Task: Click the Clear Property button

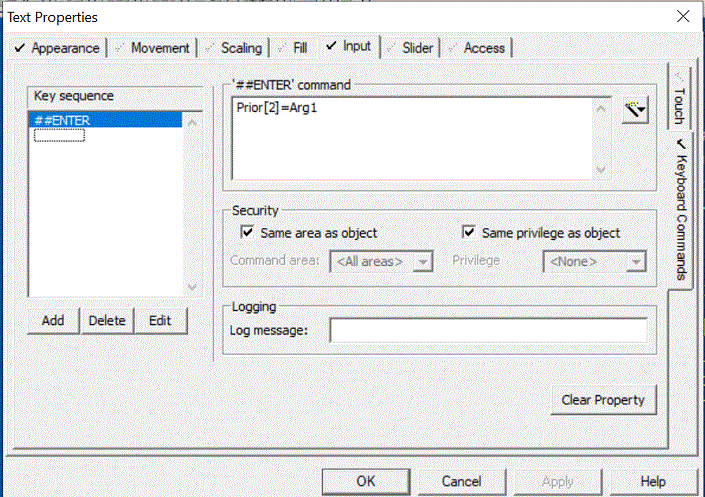Action: coord(603,400)
